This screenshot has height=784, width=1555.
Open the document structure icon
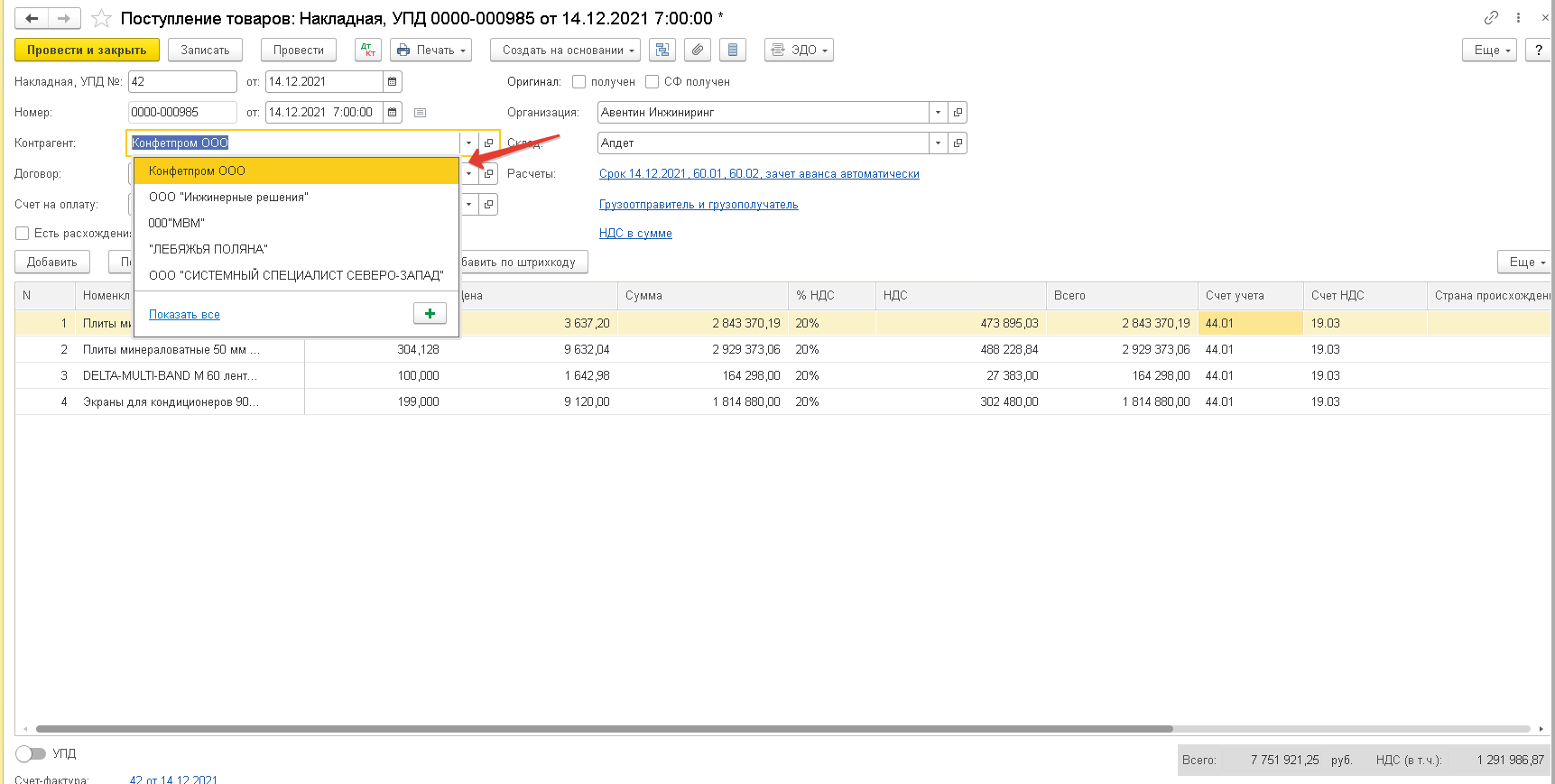[x=663, y=50]
